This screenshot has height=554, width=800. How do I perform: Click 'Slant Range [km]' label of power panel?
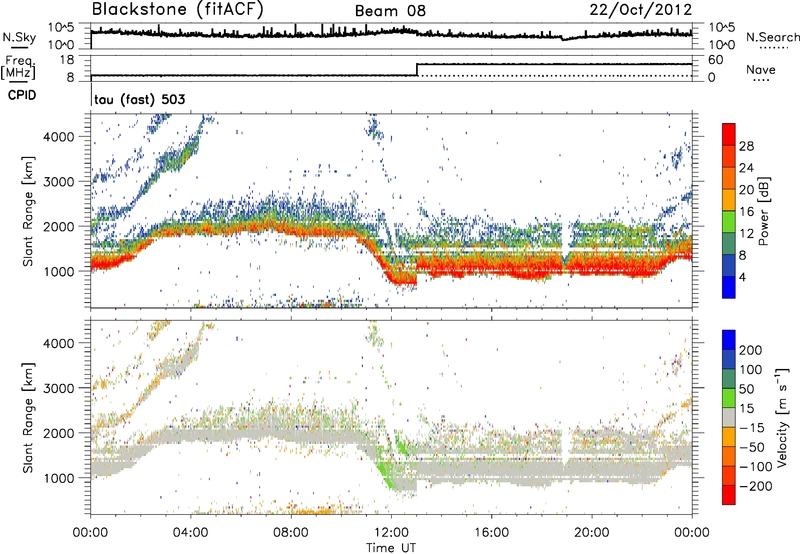coord(28,211)
